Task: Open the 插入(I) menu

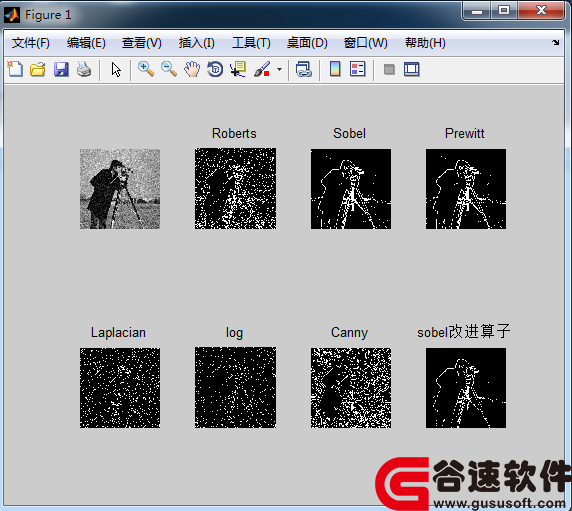Action: click(x=197, y=43)
